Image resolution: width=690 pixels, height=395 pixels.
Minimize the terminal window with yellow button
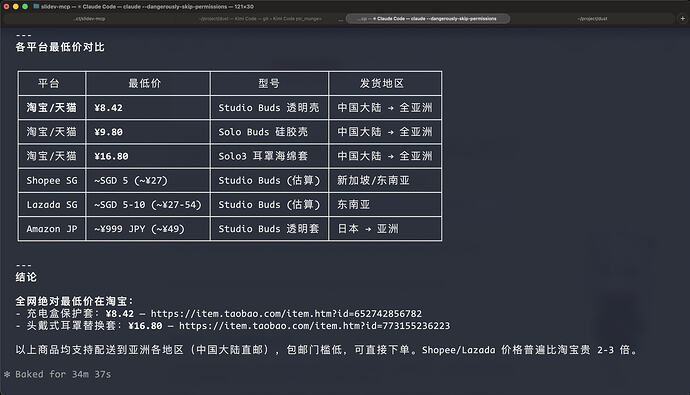click(x=15, y=7)
